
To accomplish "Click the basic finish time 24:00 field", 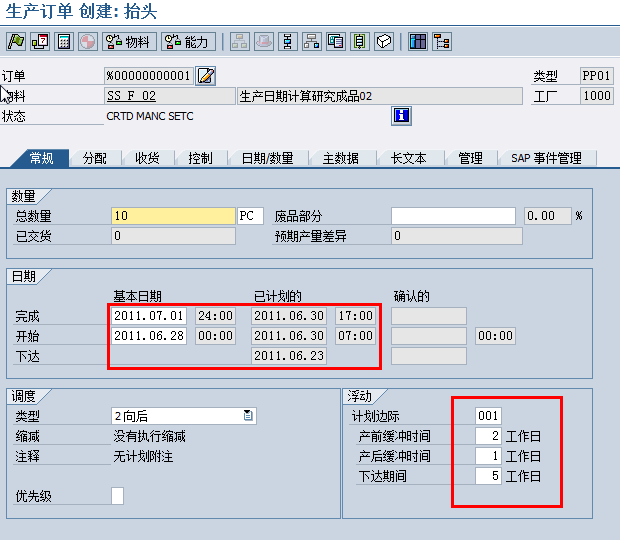I will (215, 315).
